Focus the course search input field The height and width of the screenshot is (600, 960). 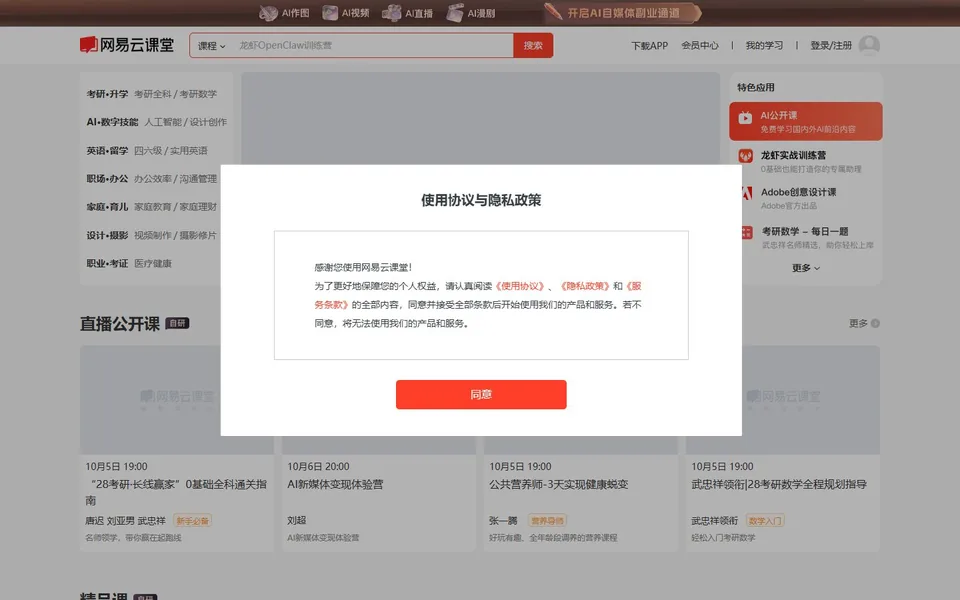[372, 45]
